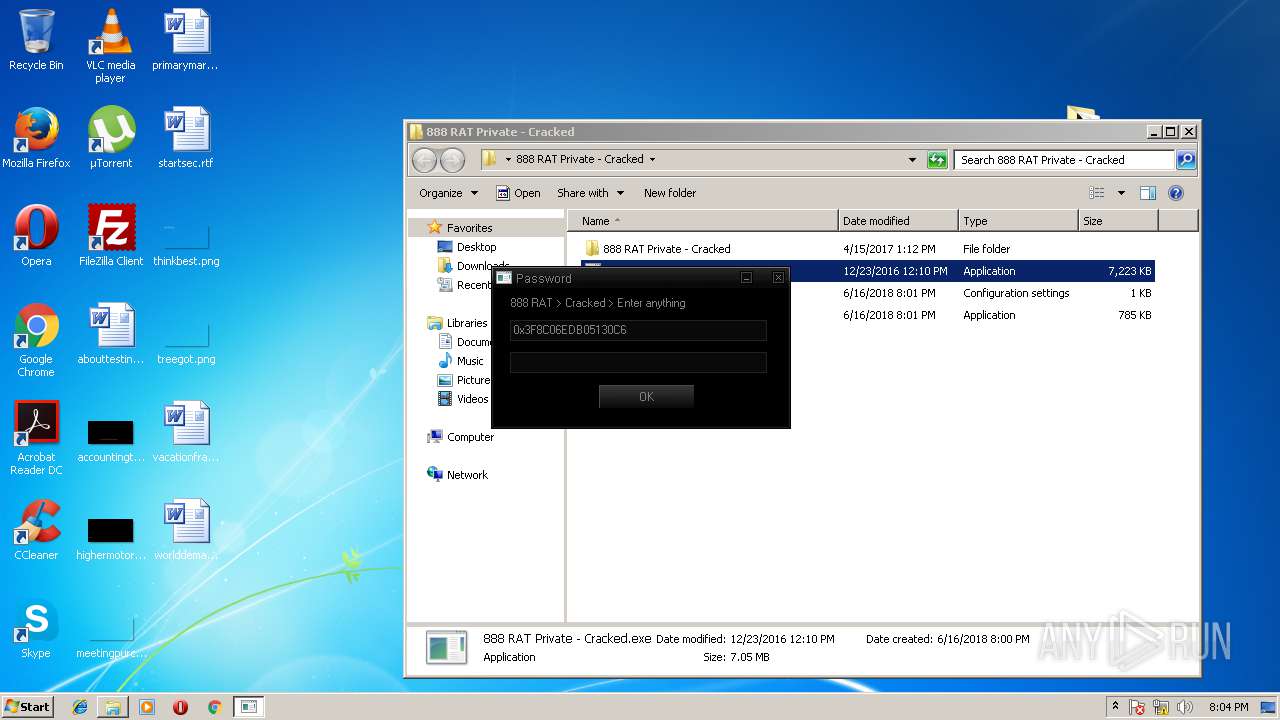Click Opera icon in taskbar
This screenshot has height=720, width=1280.
click(180, 707)
